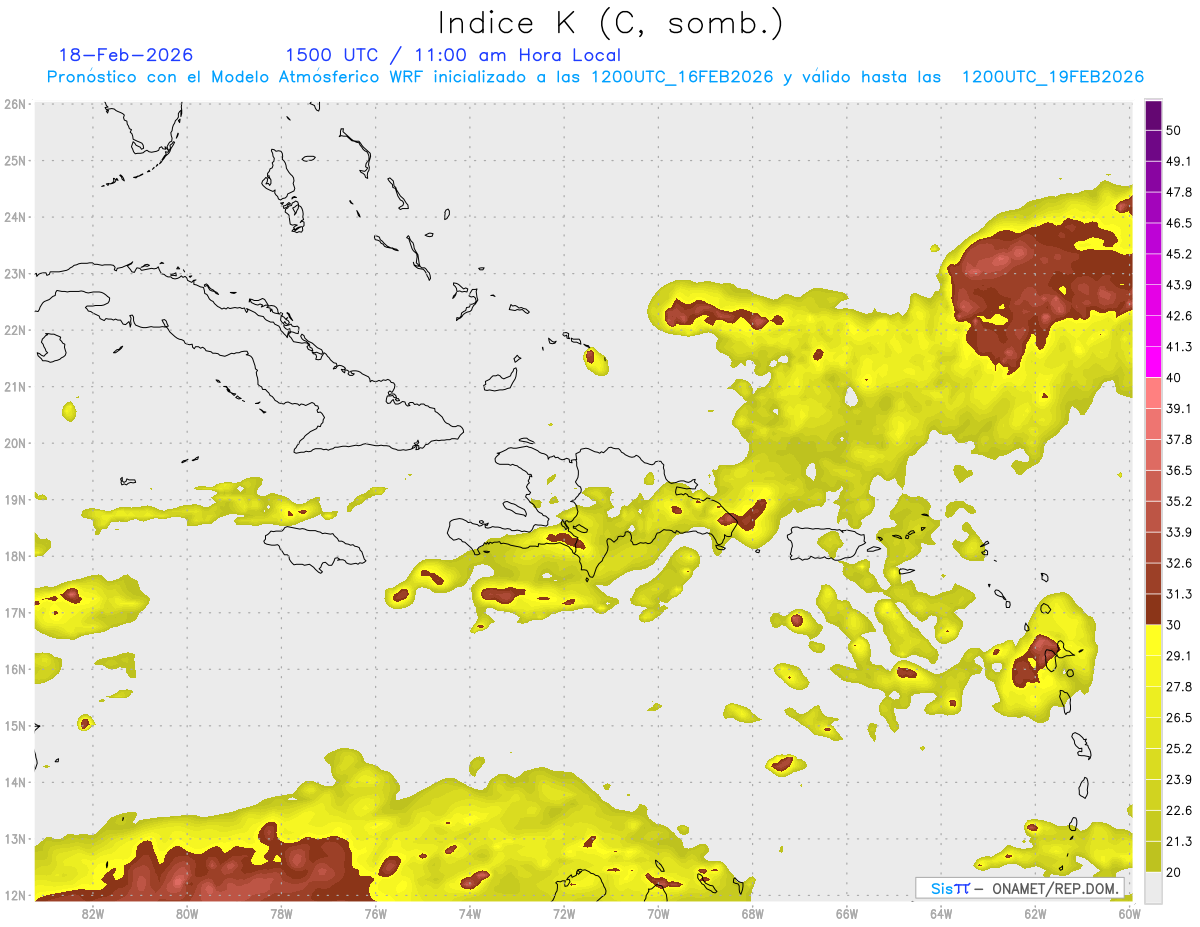Click the '24N' latitude label
The width and height of the screenshot is (1200, 927).
pos(15,217)
